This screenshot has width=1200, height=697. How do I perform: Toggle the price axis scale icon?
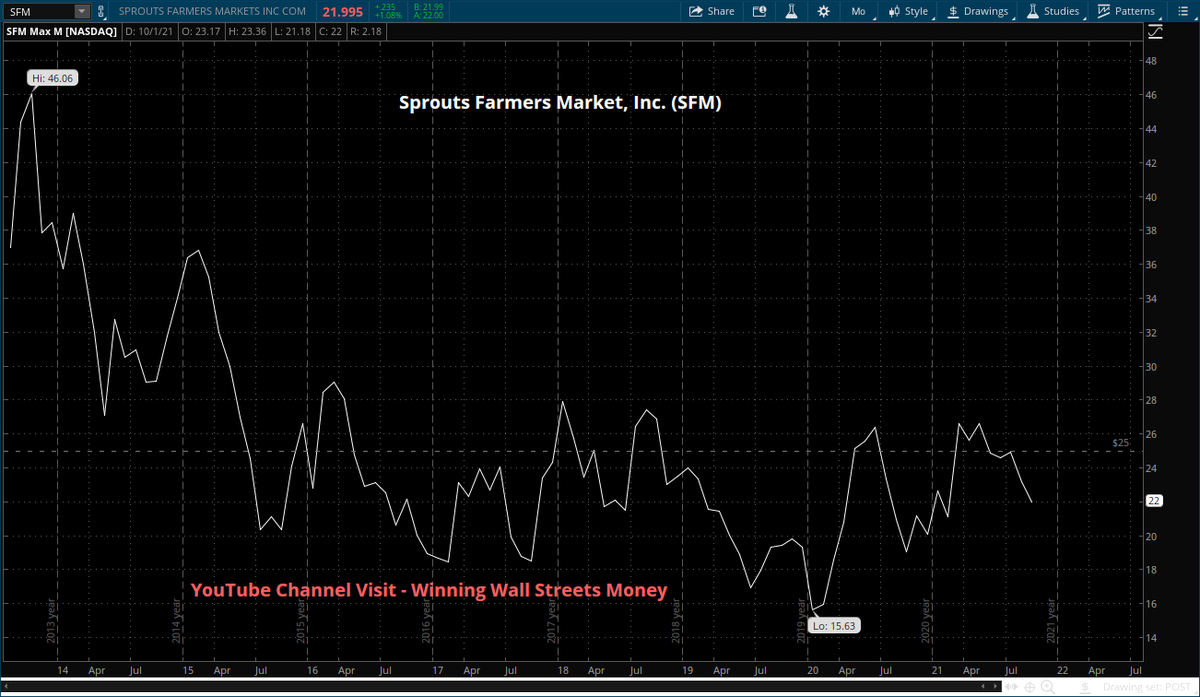click(x=1156, y=32)
